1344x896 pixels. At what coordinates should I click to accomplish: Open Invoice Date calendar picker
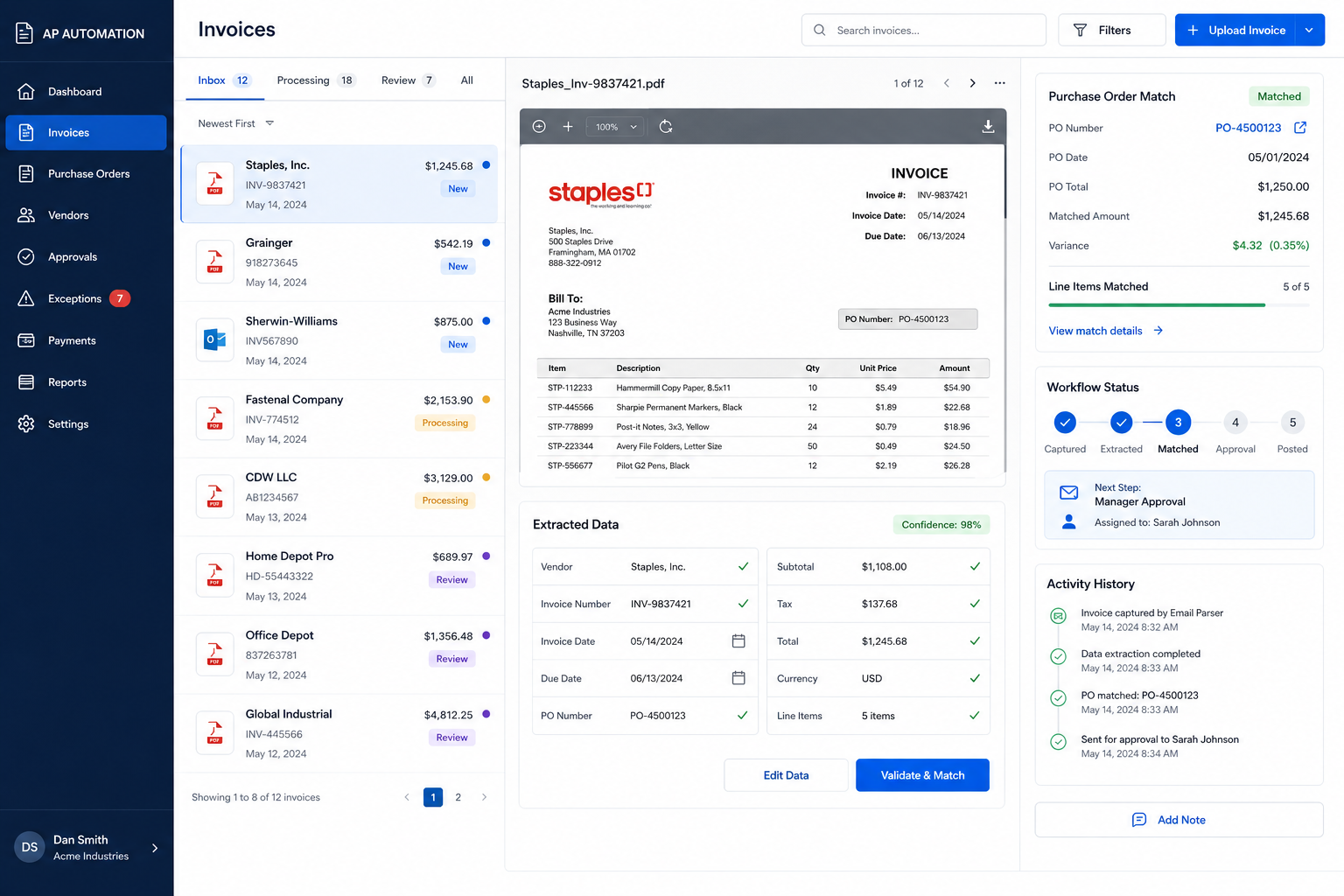[738, 641]
